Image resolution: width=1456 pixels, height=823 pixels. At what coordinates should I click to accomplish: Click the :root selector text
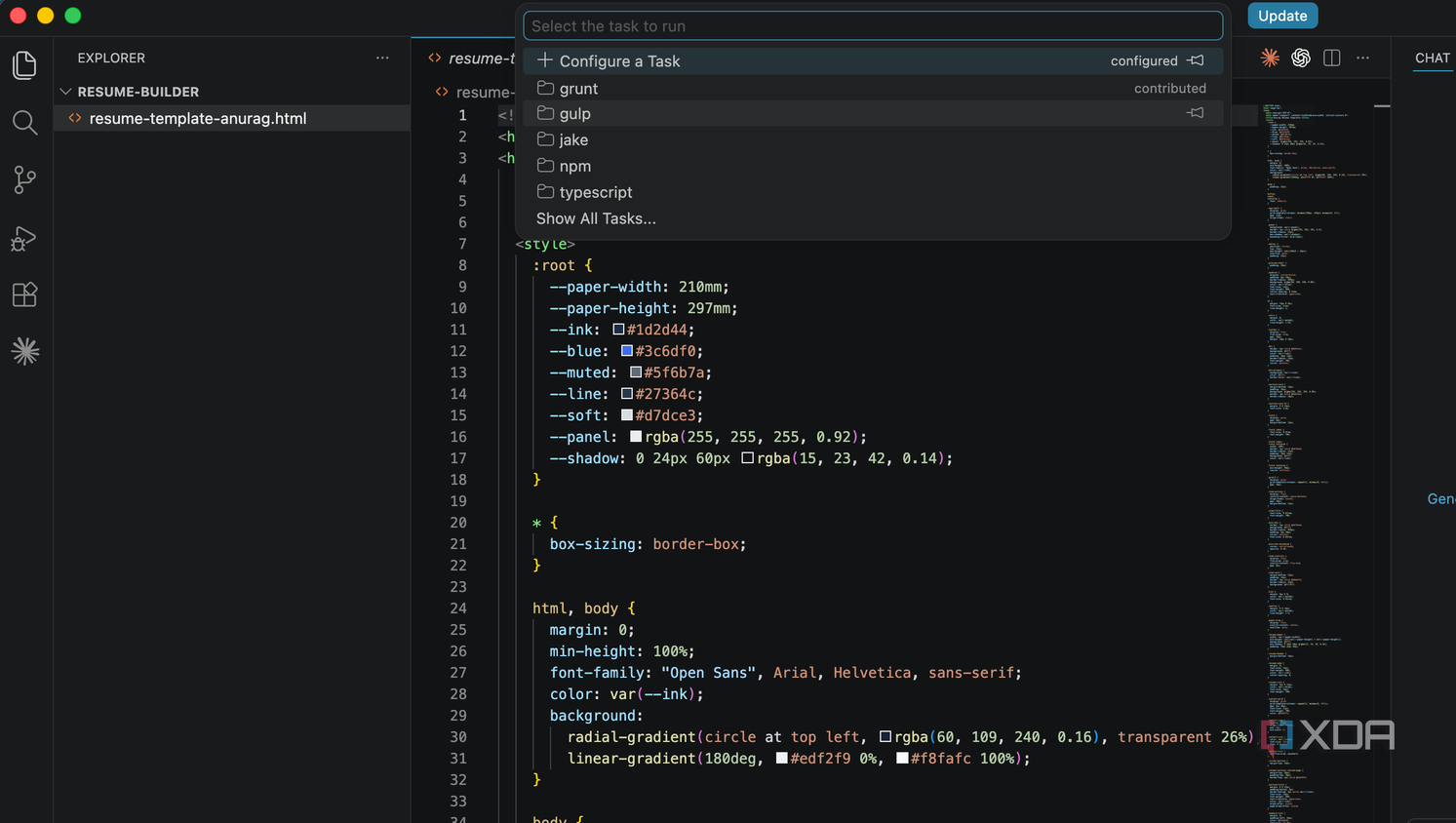click(553, 265)
